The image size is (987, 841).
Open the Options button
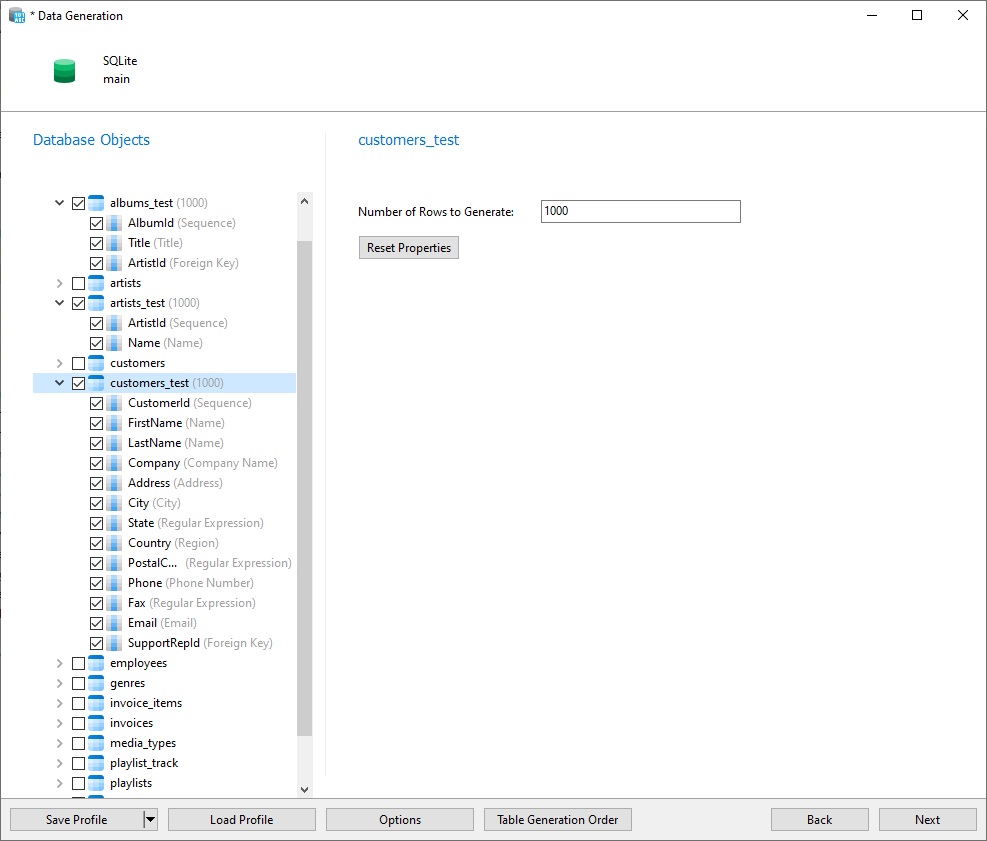[x=400, y=820]
